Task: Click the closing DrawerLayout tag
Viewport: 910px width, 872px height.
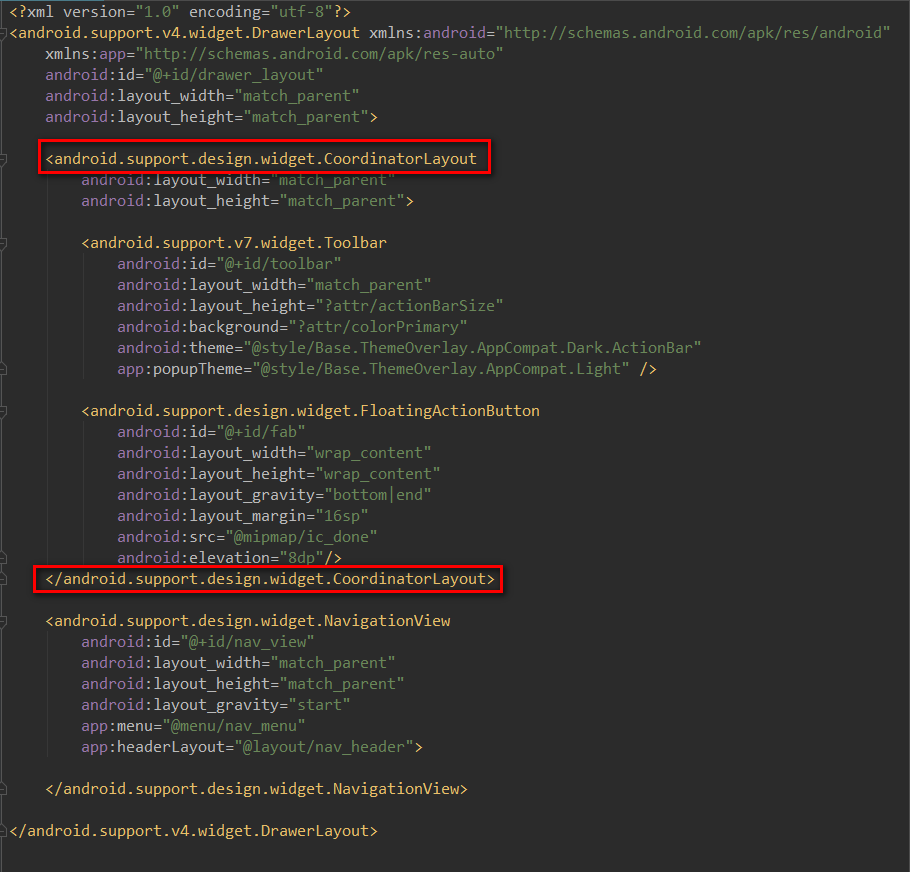Action: click(x=193, y=831)
